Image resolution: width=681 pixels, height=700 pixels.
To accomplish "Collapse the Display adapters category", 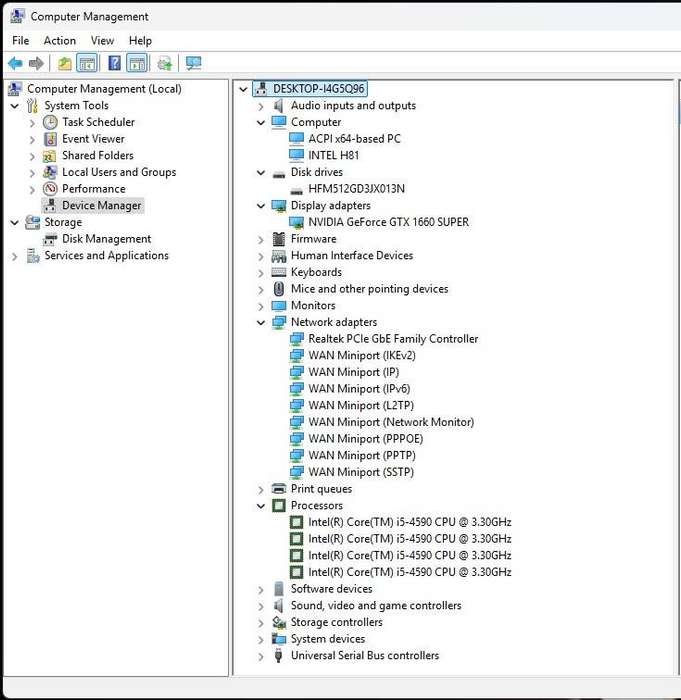I will pyautogui.click(x=261, y=206).
